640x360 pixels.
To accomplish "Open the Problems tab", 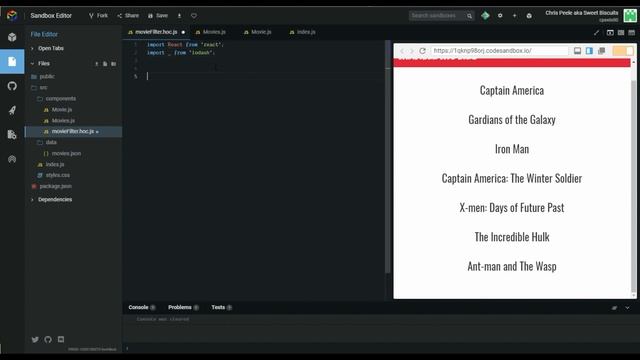I will 183,307.
